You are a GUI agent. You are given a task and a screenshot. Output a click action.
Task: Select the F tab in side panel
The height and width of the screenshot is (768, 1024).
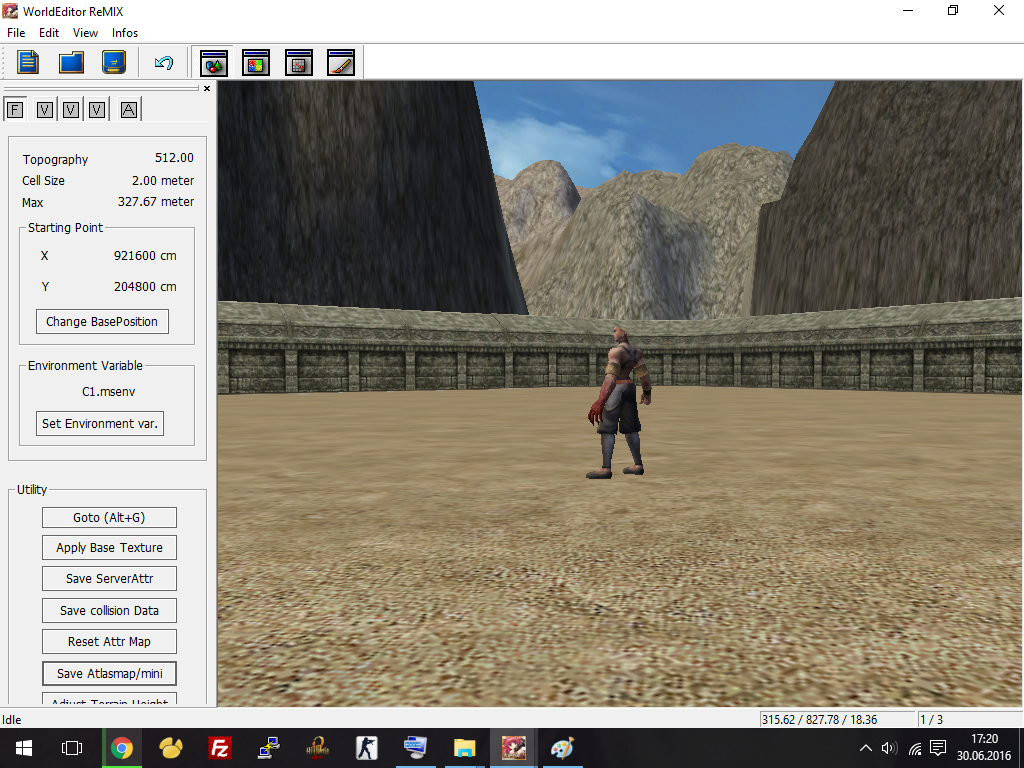point(15,110)
